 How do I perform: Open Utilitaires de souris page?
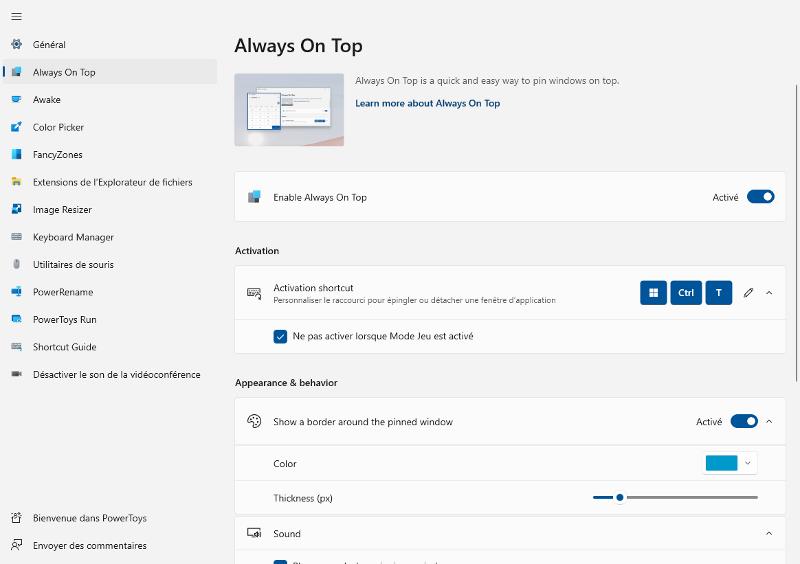pos(110,264)
